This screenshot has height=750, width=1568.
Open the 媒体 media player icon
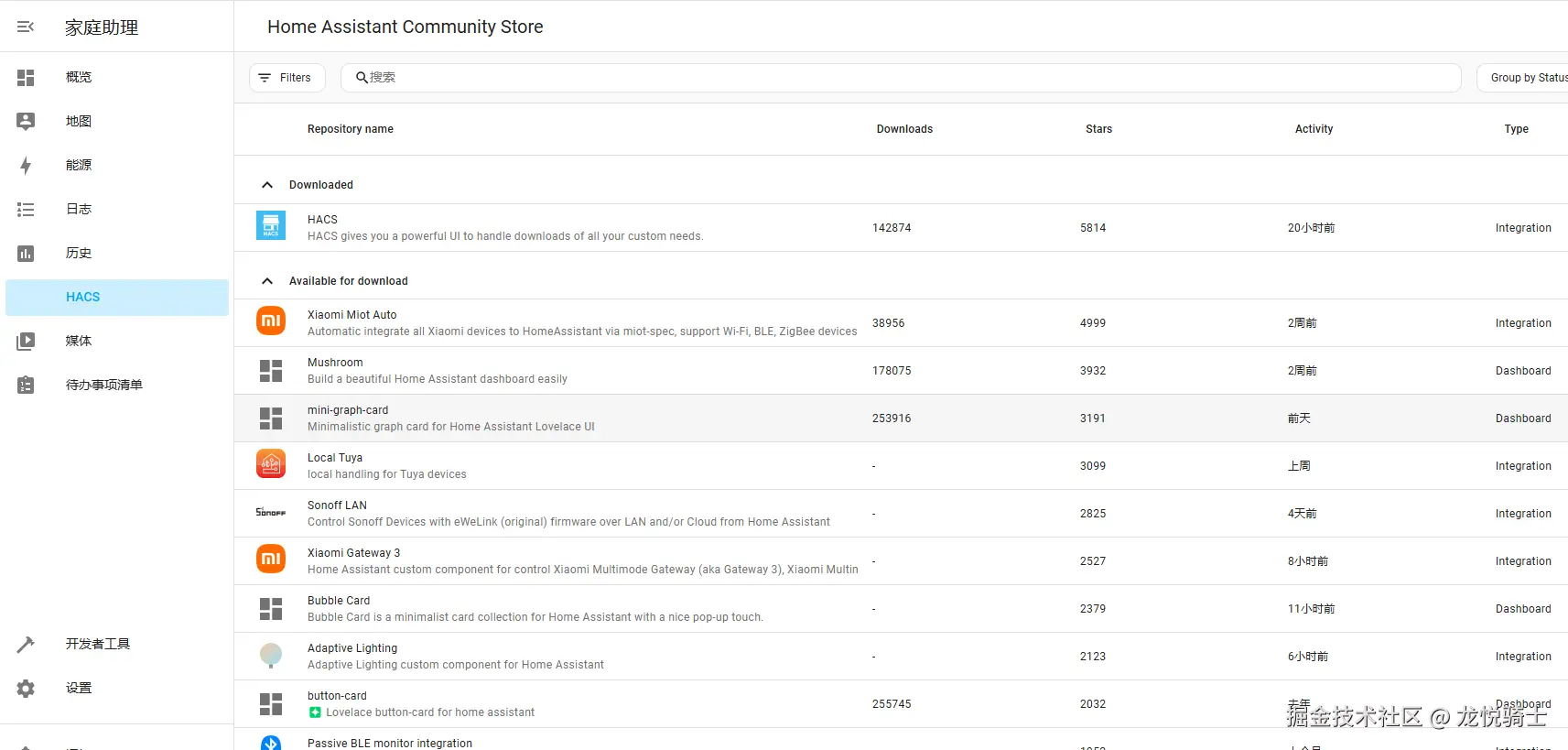coord(26,342)
